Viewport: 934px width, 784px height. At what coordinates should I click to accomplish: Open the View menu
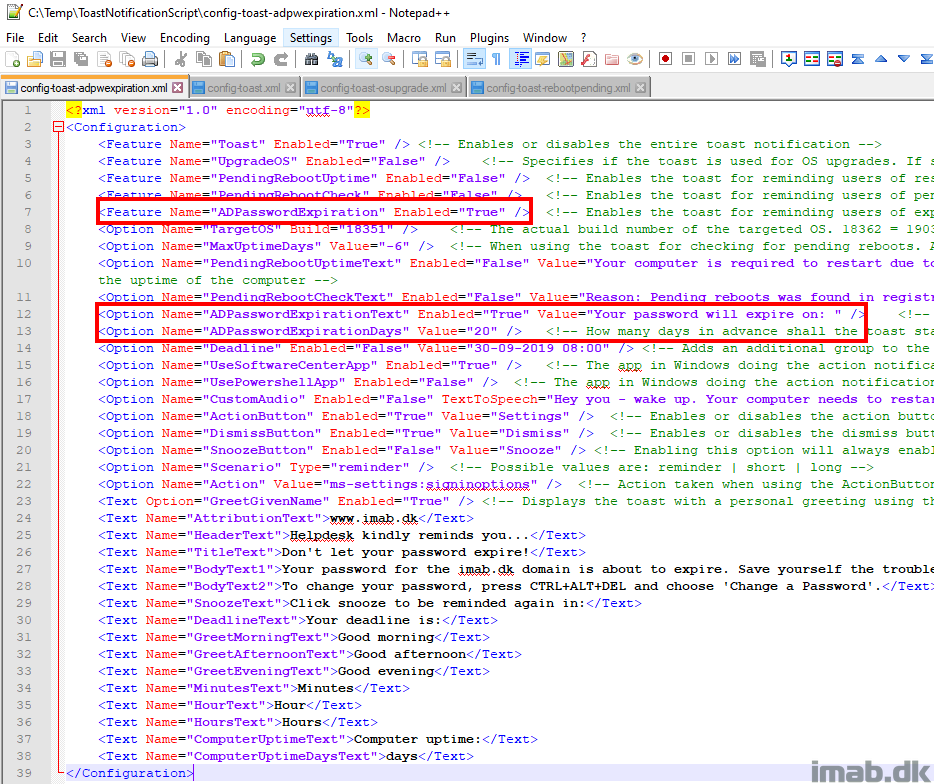coord(133,38)
